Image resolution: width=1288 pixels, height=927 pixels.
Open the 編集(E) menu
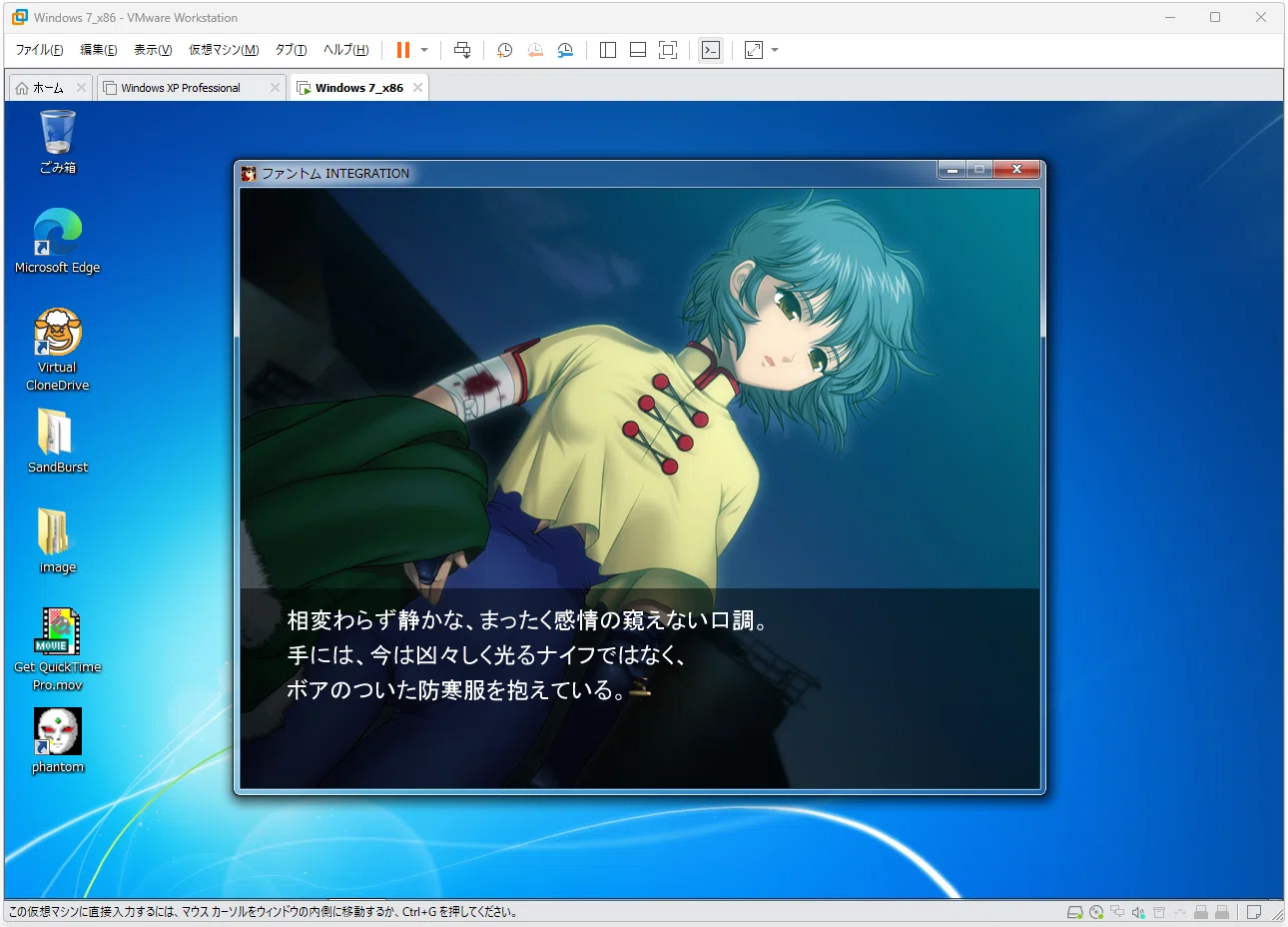pos(99,50)
